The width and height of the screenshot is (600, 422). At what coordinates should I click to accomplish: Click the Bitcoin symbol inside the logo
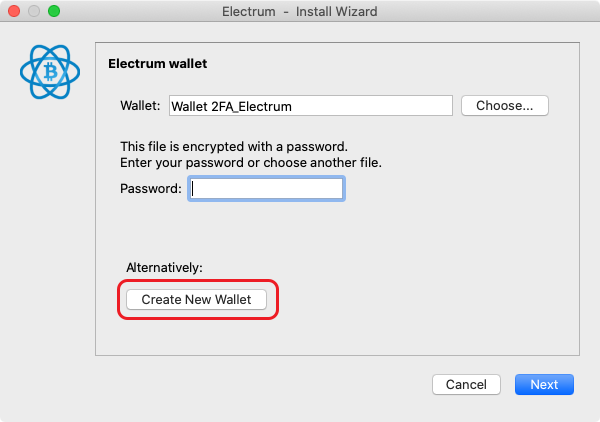[x=50, y=72]
